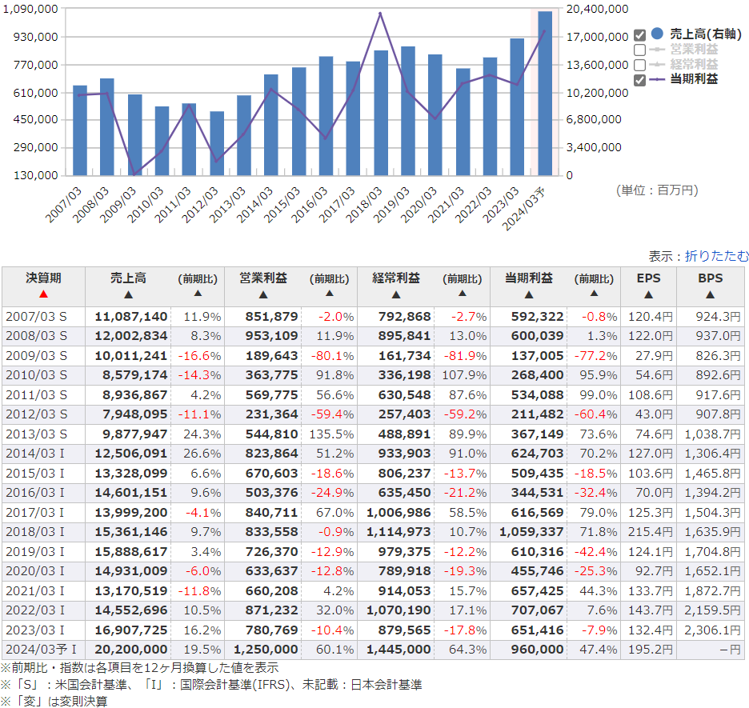This screenshot has width=749, height=708.
Task: Click red sort arrow under 決算期
Action: 43,295
